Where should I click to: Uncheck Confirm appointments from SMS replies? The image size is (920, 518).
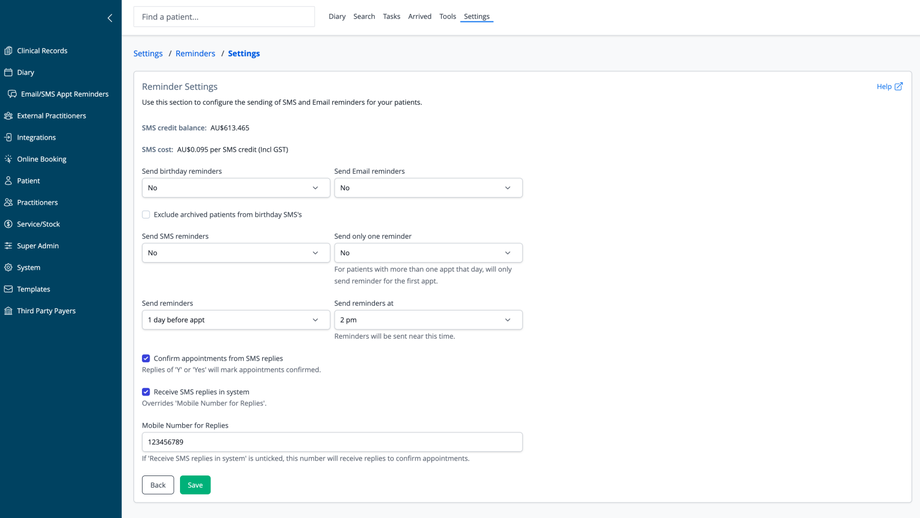tap(146, 358)
